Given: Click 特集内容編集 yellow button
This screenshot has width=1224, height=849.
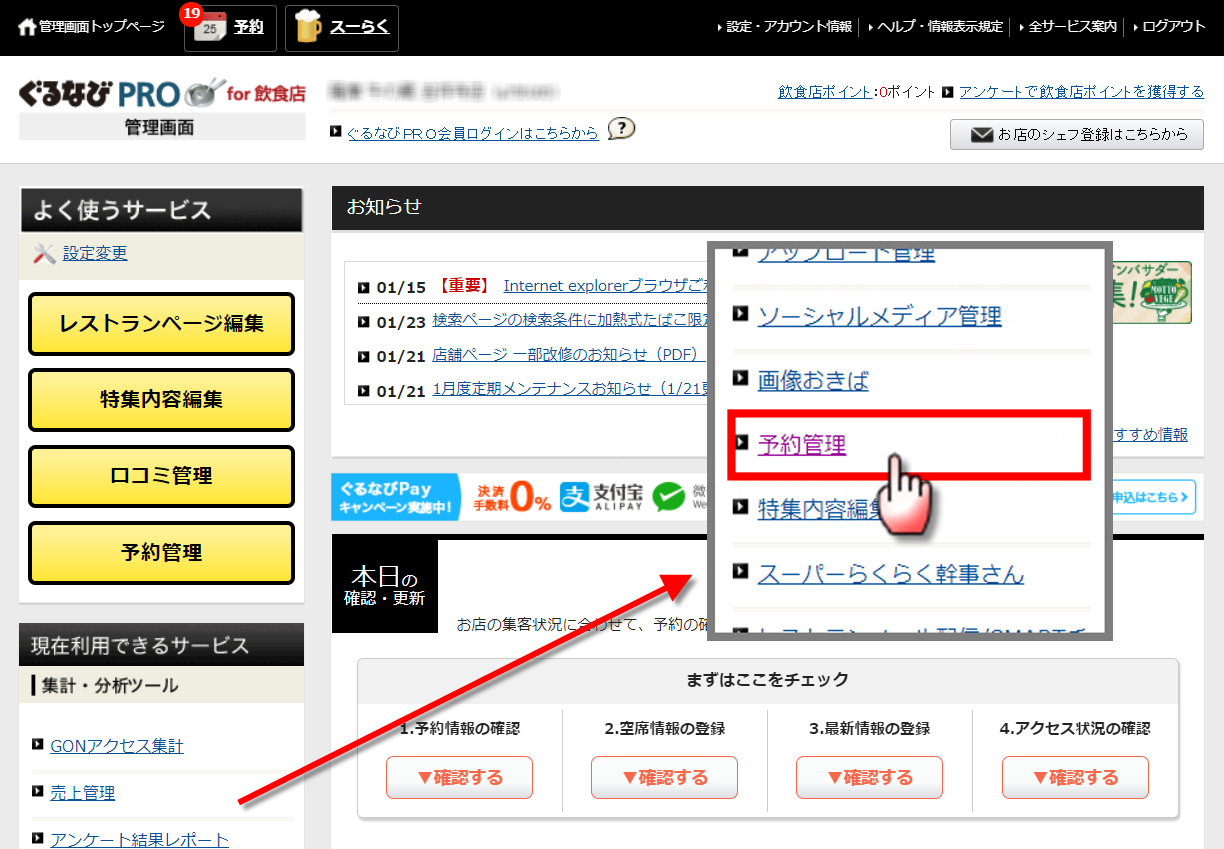Looking at the screenshot, I should (x=161, y=400).
